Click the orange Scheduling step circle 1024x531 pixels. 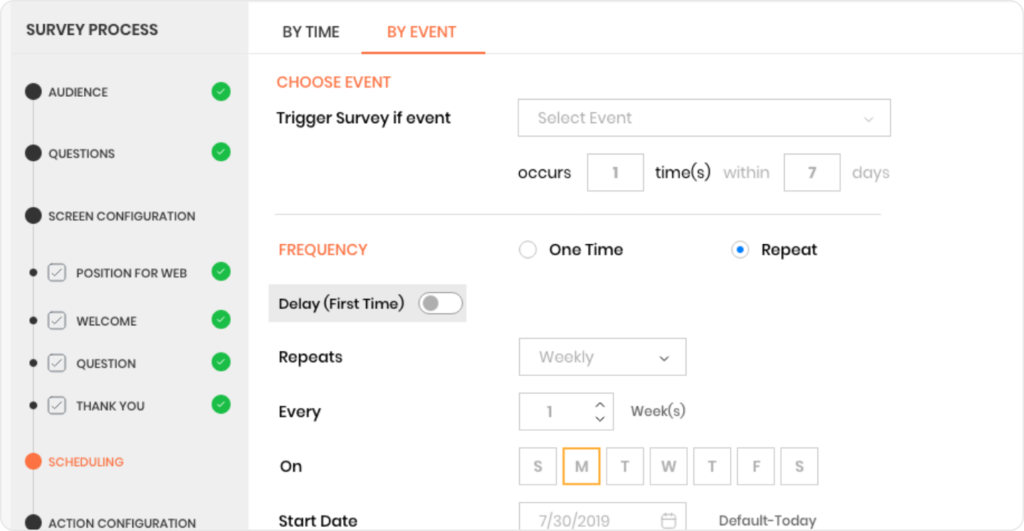33,461
